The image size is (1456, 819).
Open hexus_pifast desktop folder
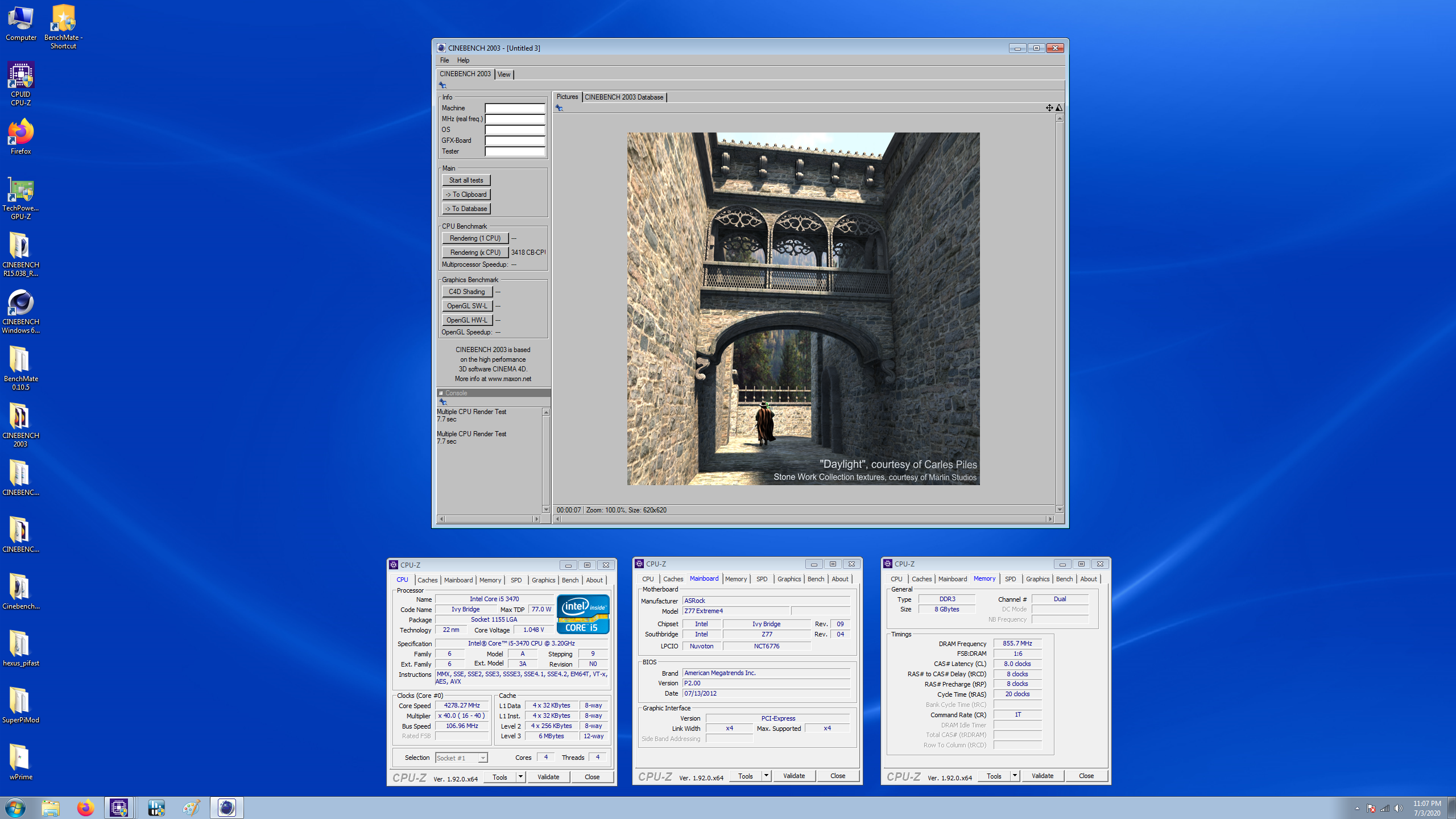click(x=21, y=648)
